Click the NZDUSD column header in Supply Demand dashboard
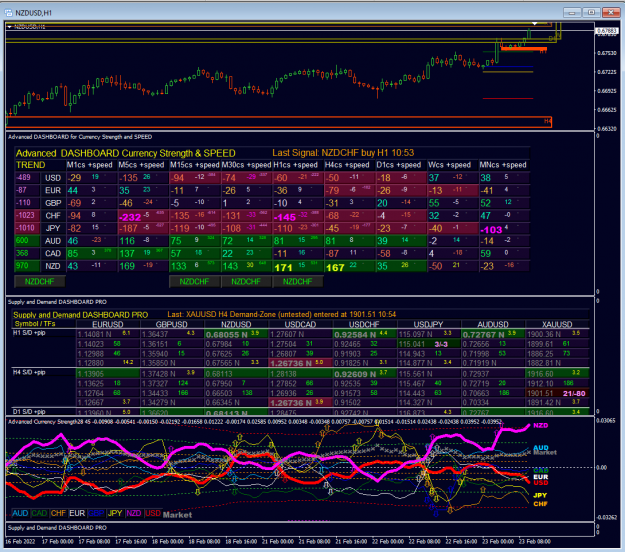 [x=236, y=324]
